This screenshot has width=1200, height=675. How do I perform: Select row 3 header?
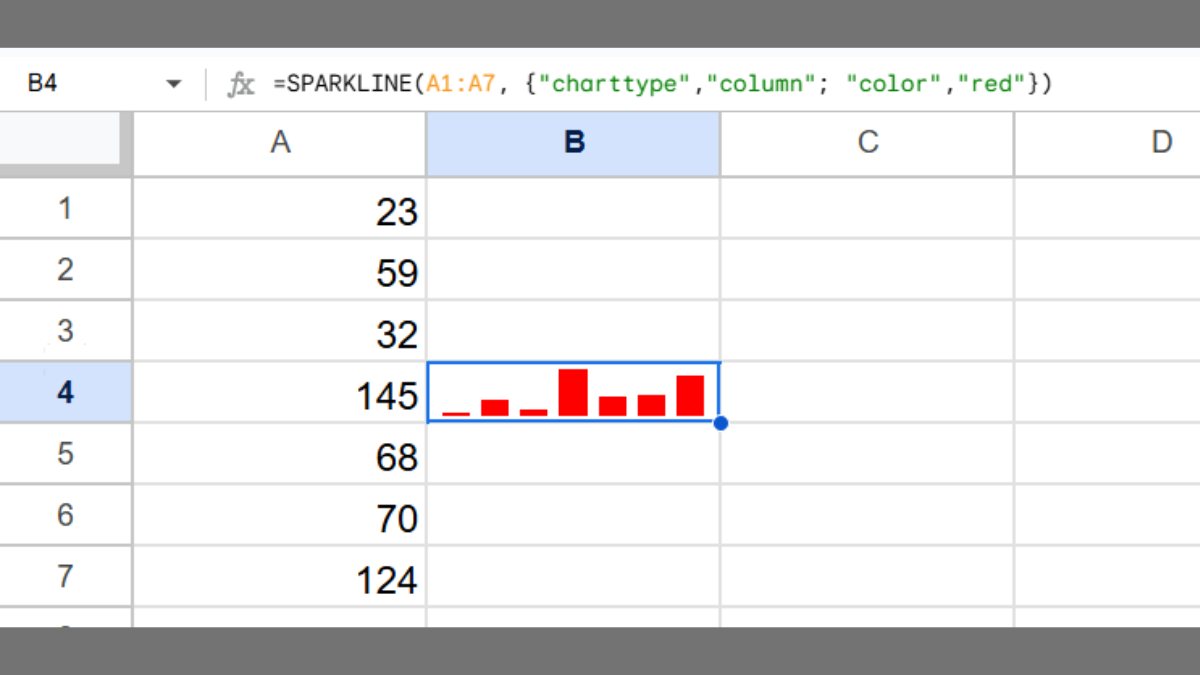point(65,331)
